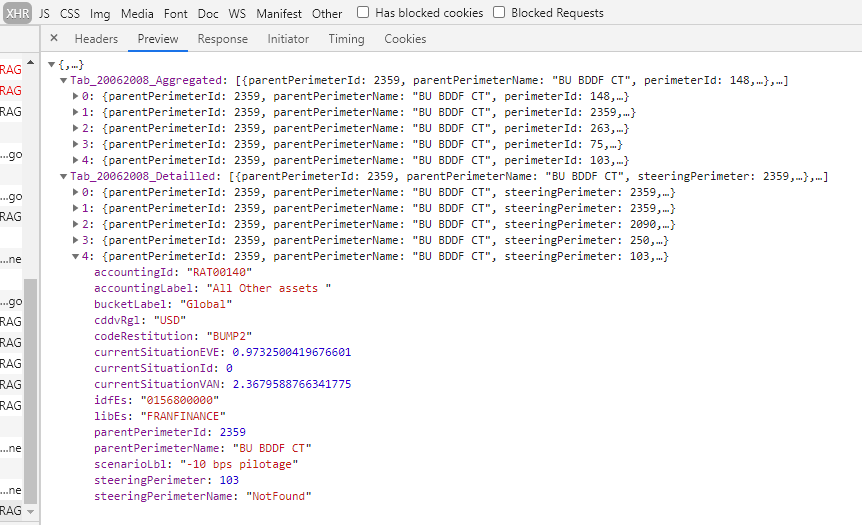
Task: Open the Initiator tab
Action: 288,39
